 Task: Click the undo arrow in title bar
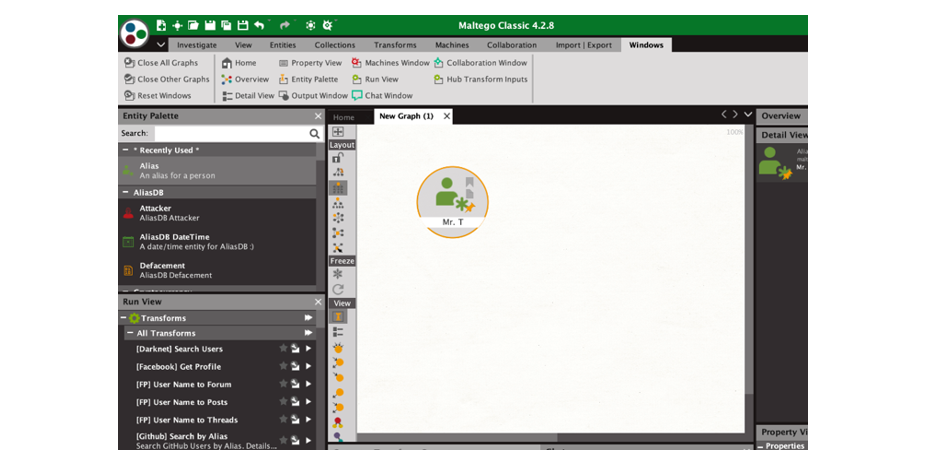tap(259, 26)
